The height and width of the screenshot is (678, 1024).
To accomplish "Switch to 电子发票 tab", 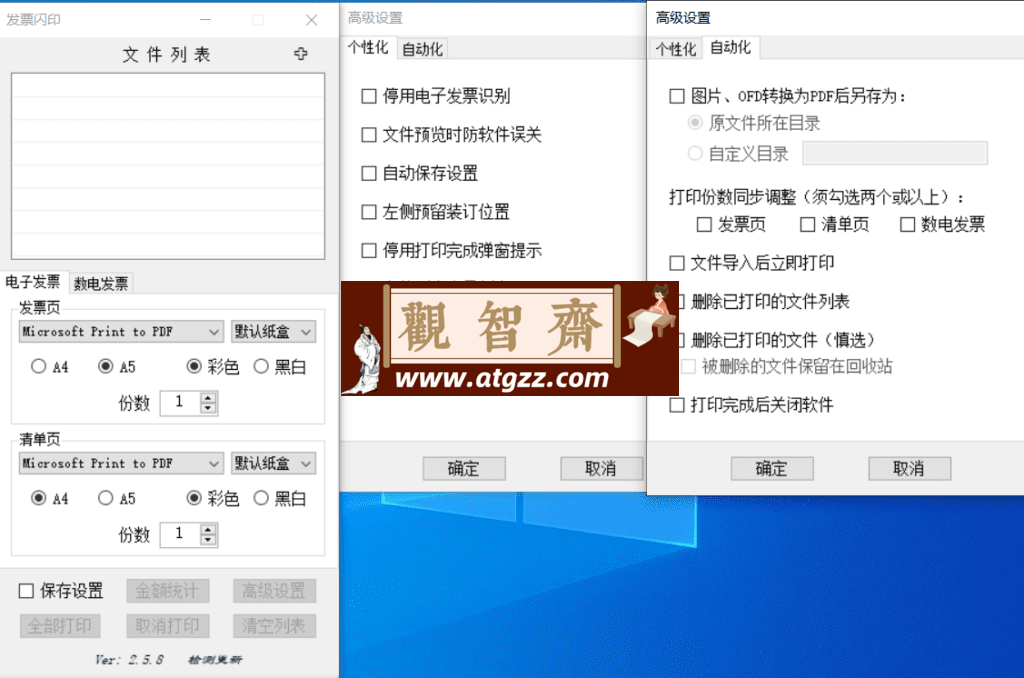I will [33, 282].
